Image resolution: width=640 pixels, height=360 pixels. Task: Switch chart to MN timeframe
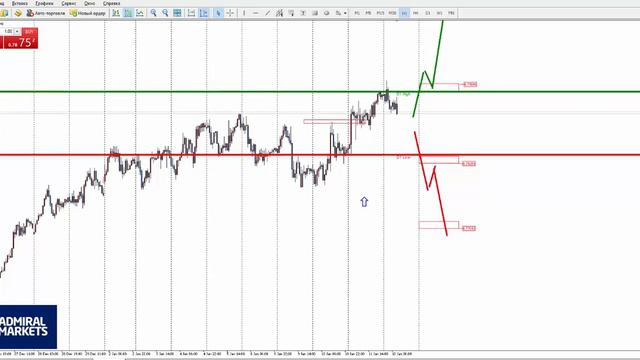click(x=451, y=13)
